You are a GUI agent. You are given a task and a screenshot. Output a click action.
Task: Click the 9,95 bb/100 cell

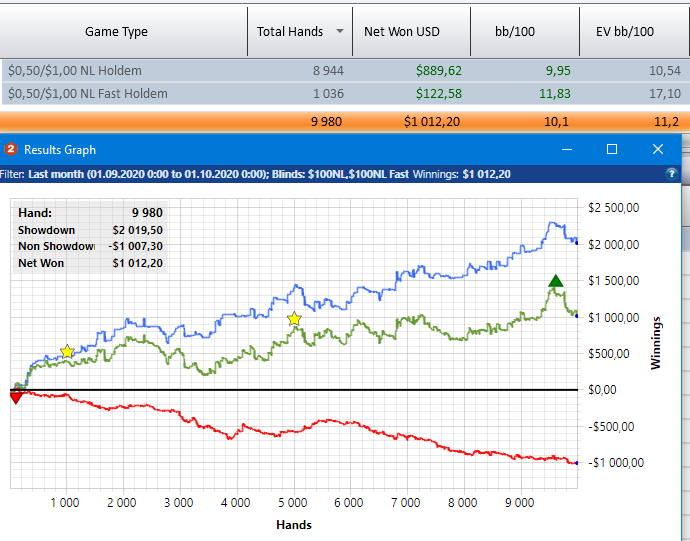(558, 70)
